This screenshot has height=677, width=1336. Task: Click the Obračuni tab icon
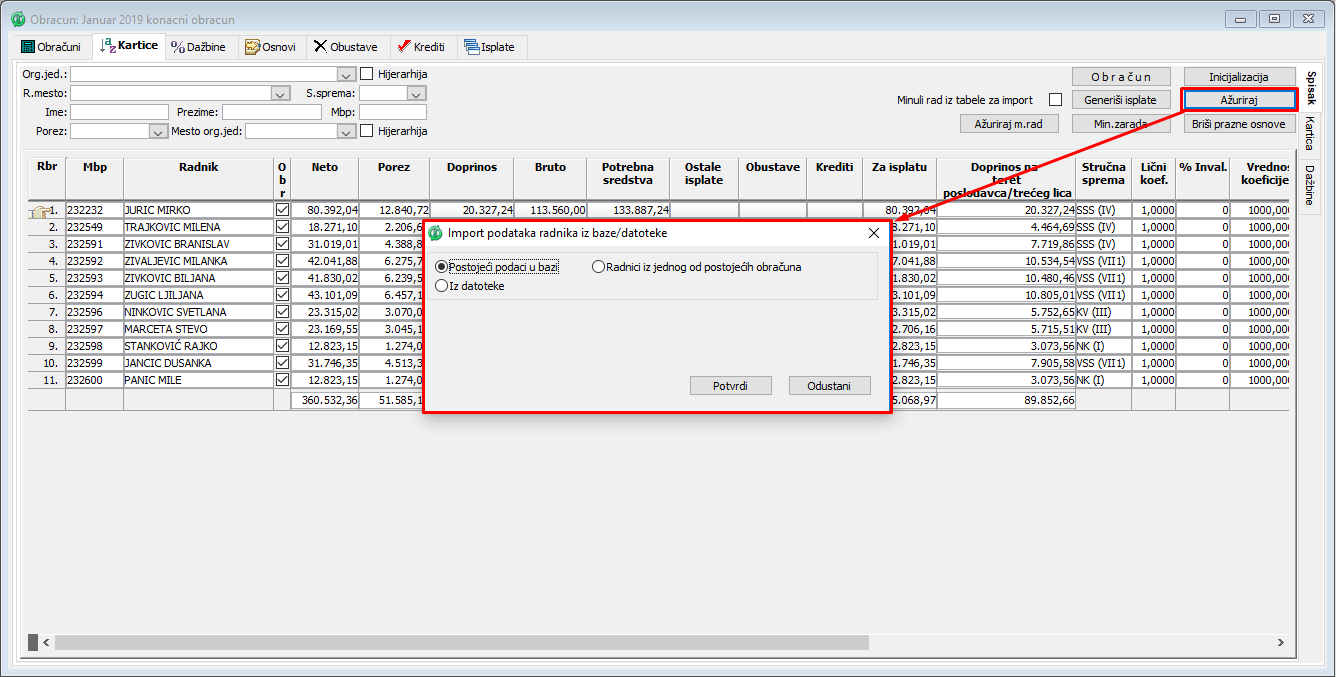coord(28,47)
